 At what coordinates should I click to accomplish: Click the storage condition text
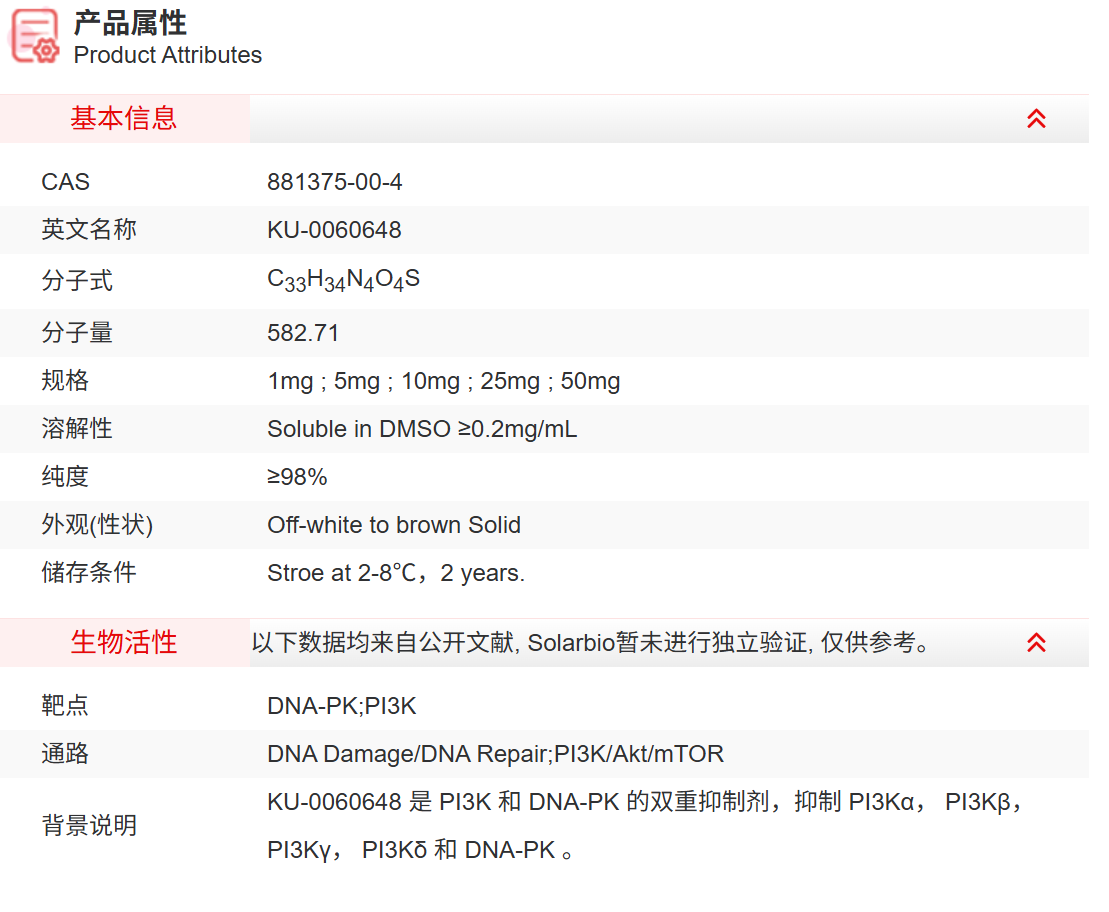[395, 573]
